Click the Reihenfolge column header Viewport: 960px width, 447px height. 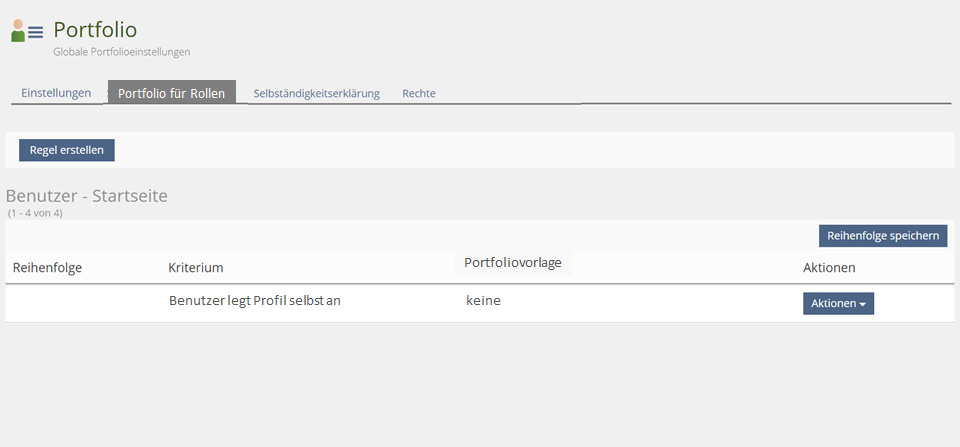(47, 268)
